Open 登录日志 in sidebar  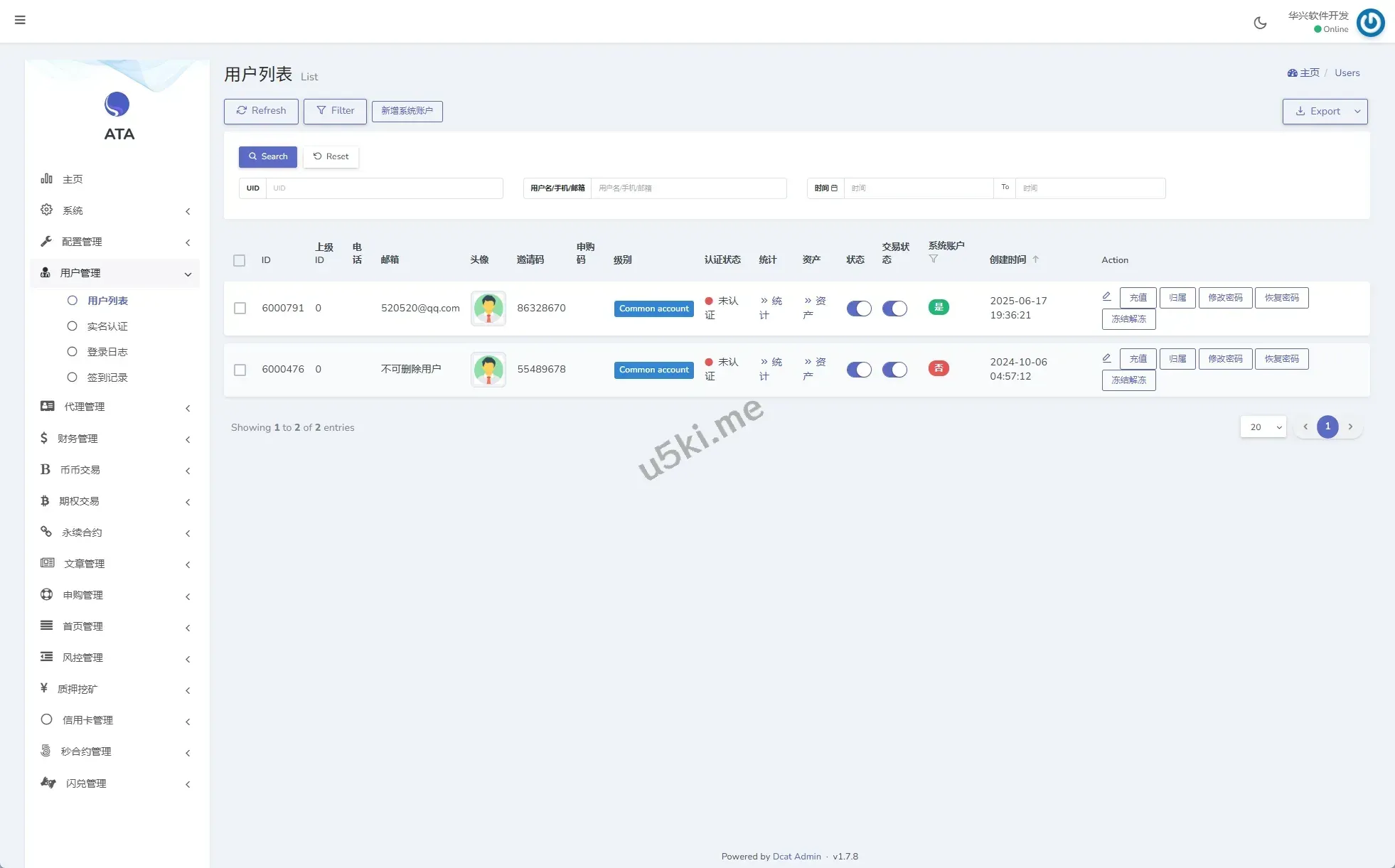(x=107, y=352)
